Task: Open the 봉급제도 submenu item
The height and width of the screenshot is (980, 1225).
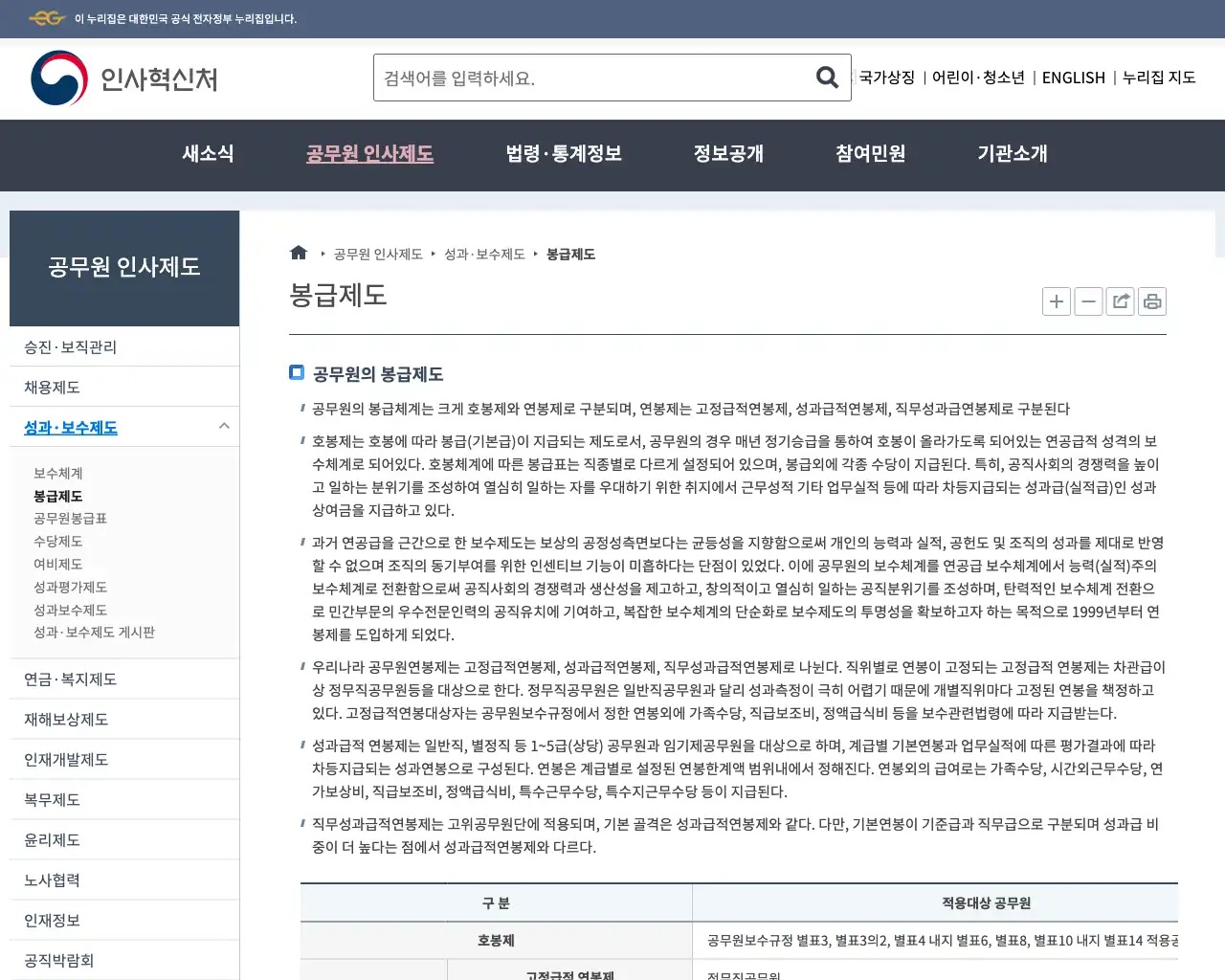Action: point(58,496)
